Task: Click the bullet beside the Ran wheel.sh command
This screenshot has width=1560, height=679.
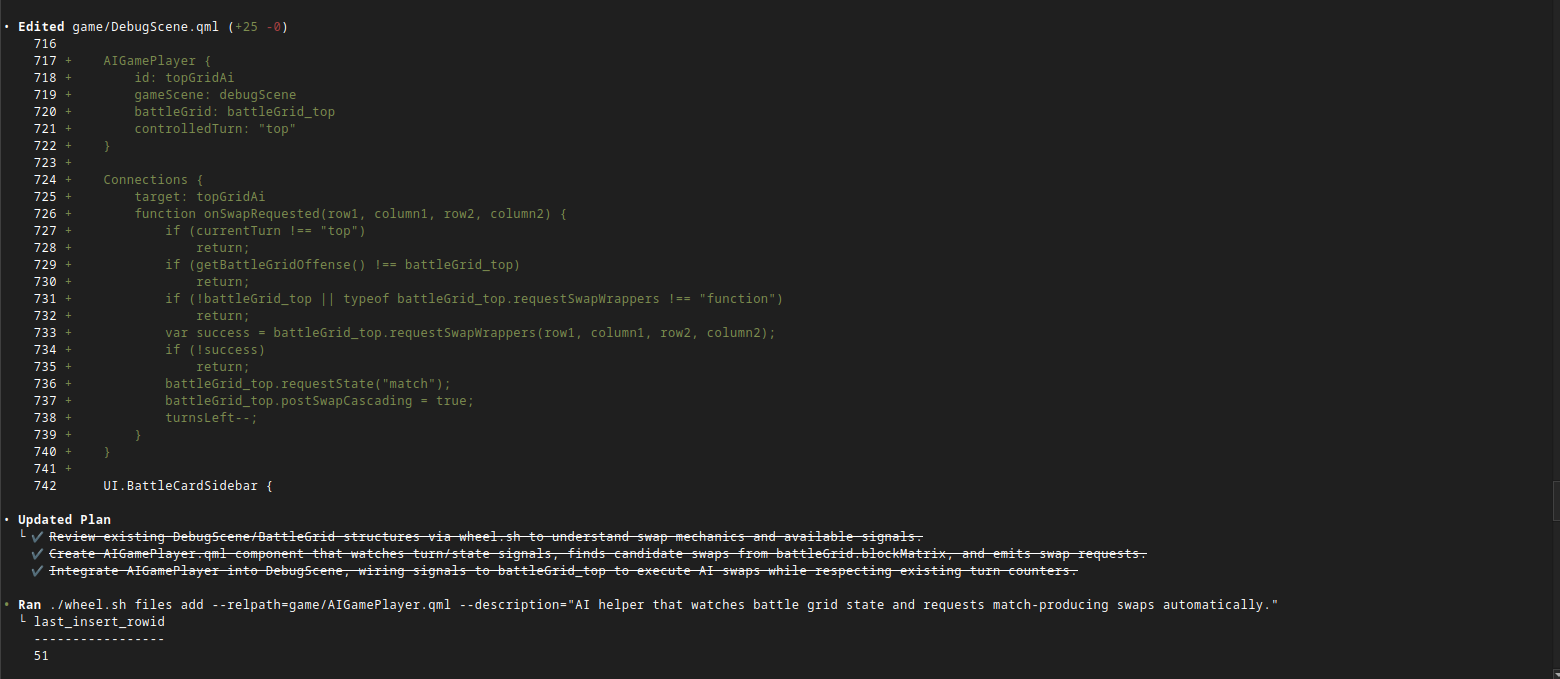Action: pyautogui.click(x=7, y=605)
